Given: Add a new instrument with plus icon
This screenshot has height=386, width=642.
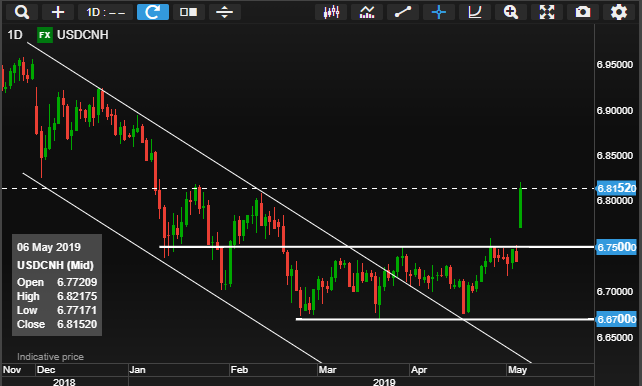Looking at the screenshot, I should pyautogui.click(x=58, y=12).
